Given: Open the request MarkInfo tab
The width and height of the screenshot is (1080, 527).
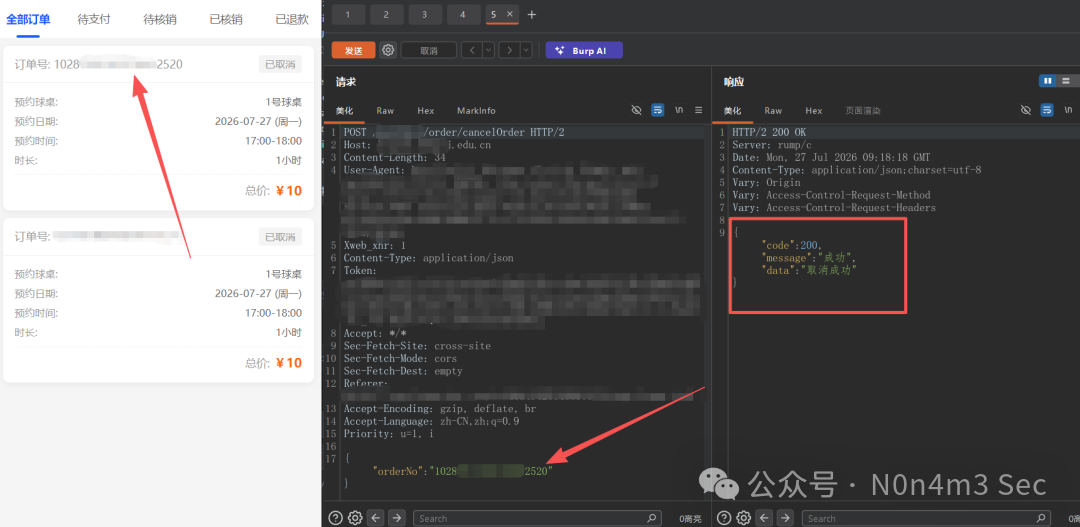Looking at the screenshot, I should (476, 110).
